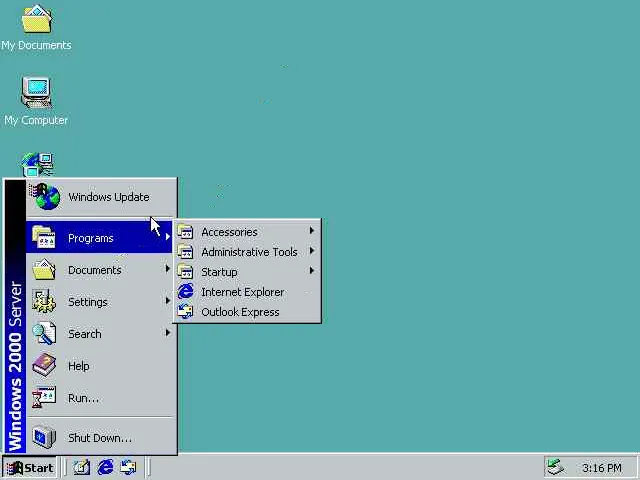Click the My Computer icon label
Image resolution: width=640 pixels, height=480 pixels.
(x=36, y=120)
